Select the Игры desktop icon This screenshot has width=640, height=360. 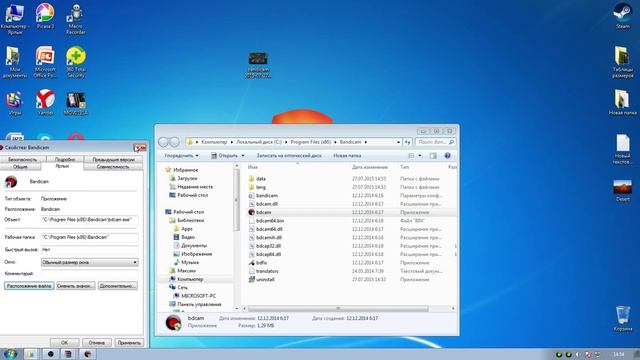point(15,101)
